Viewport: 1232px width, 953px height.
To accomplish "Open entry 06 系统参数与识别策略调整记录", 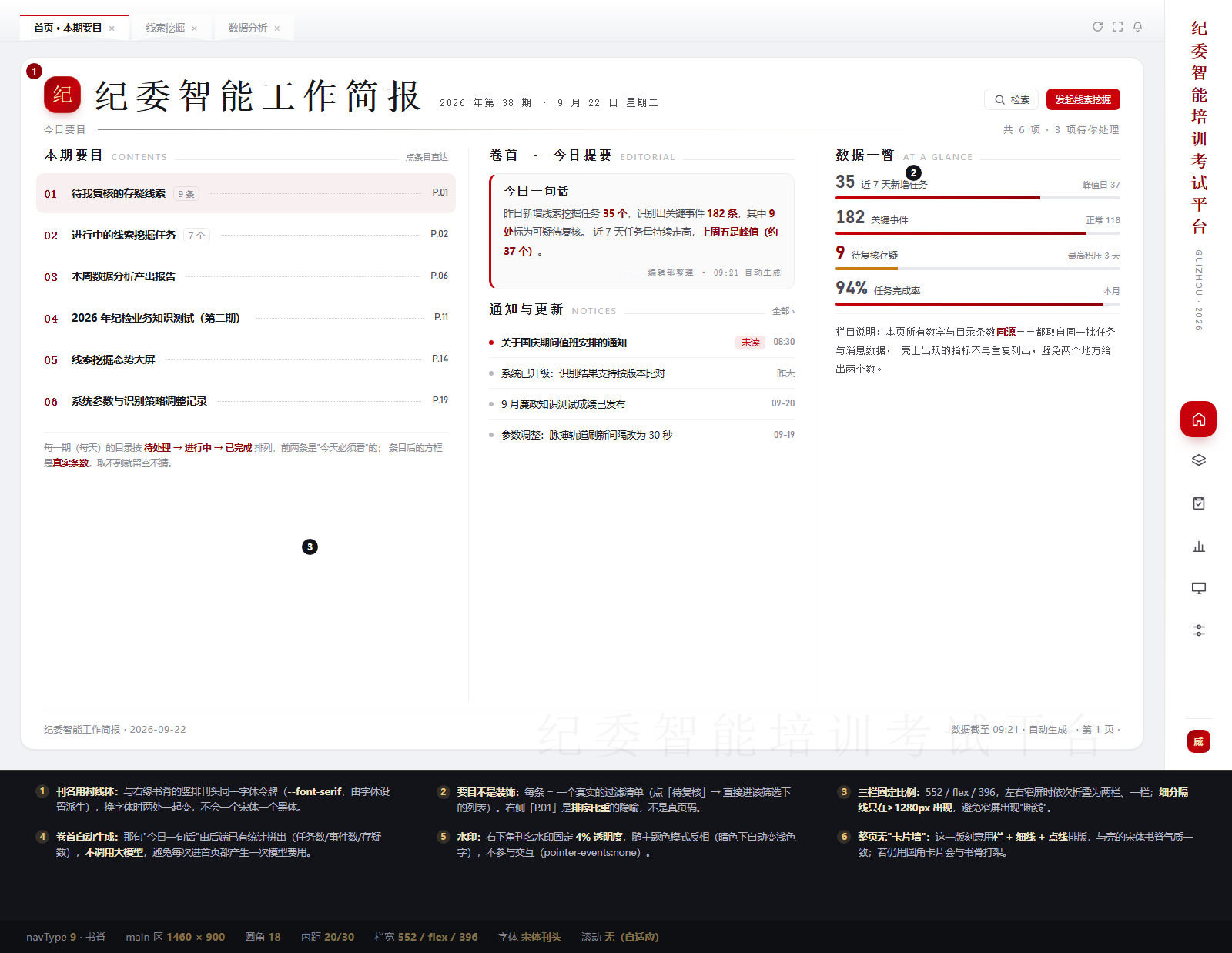I will (x=246, y=401).
